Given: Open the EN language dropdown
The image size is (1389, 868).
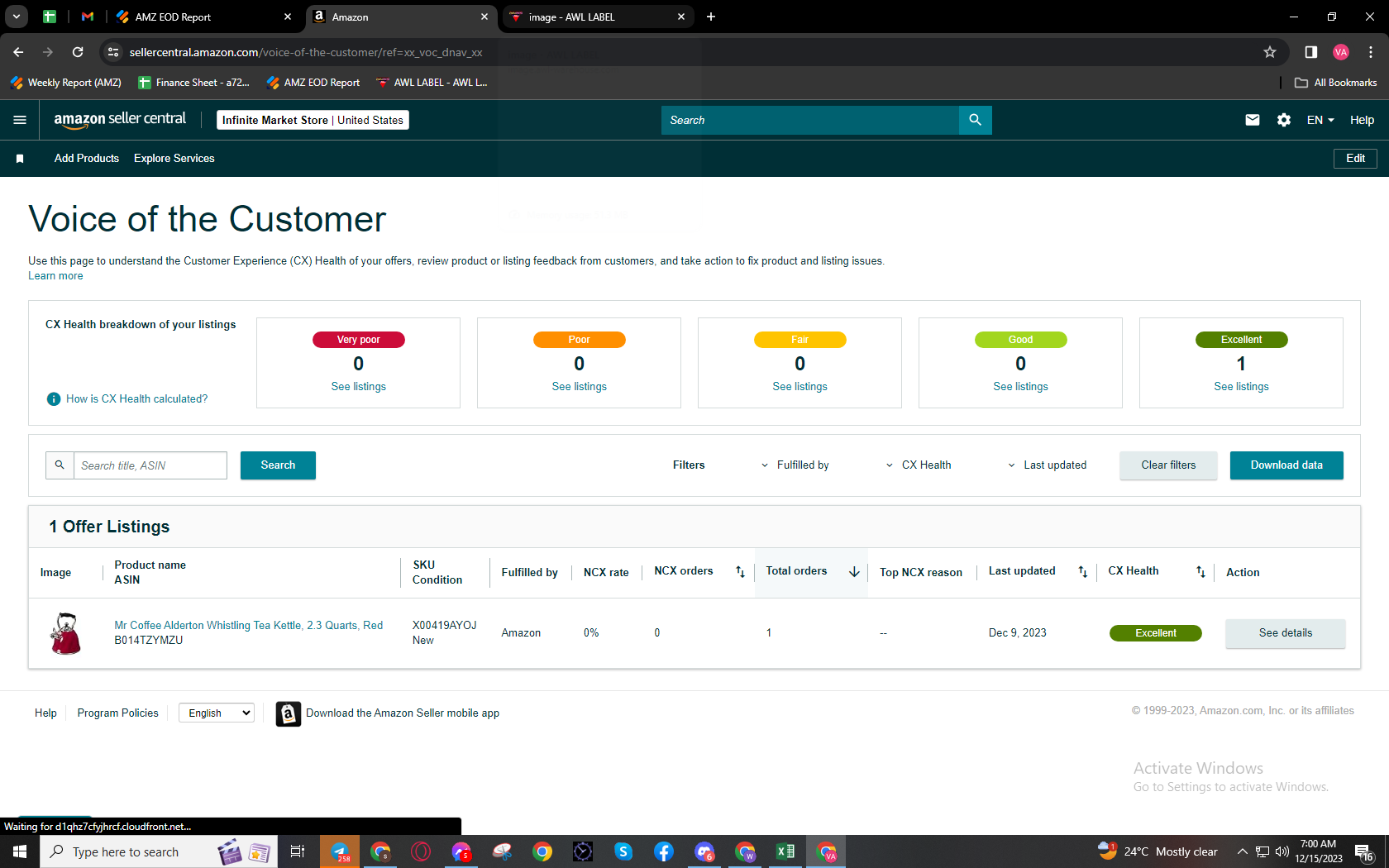Looking at the screenshot, I should pyautogui.click(x=1320, y=120).
